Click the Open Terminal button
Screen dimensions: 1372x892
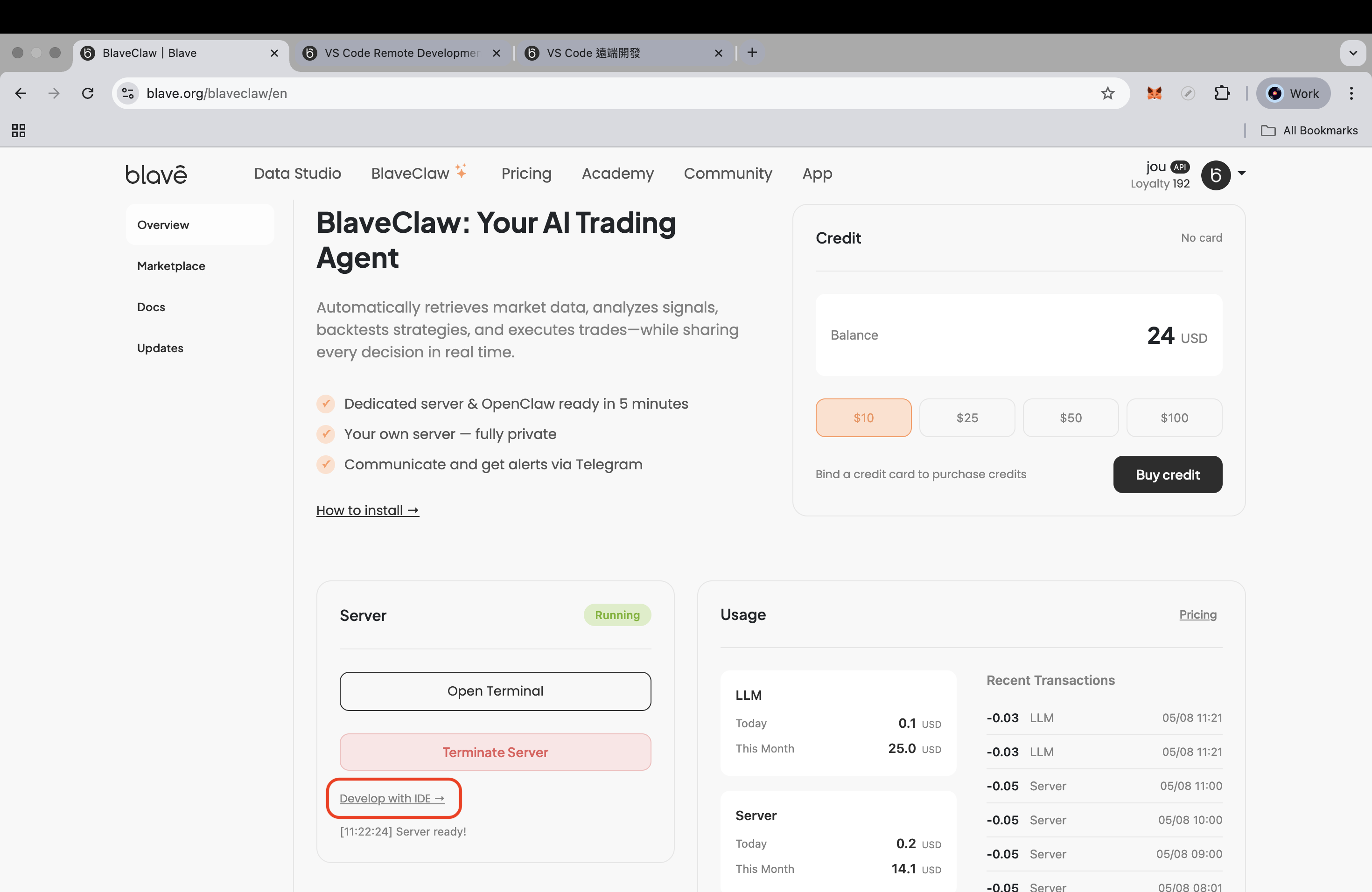point(495,691)
